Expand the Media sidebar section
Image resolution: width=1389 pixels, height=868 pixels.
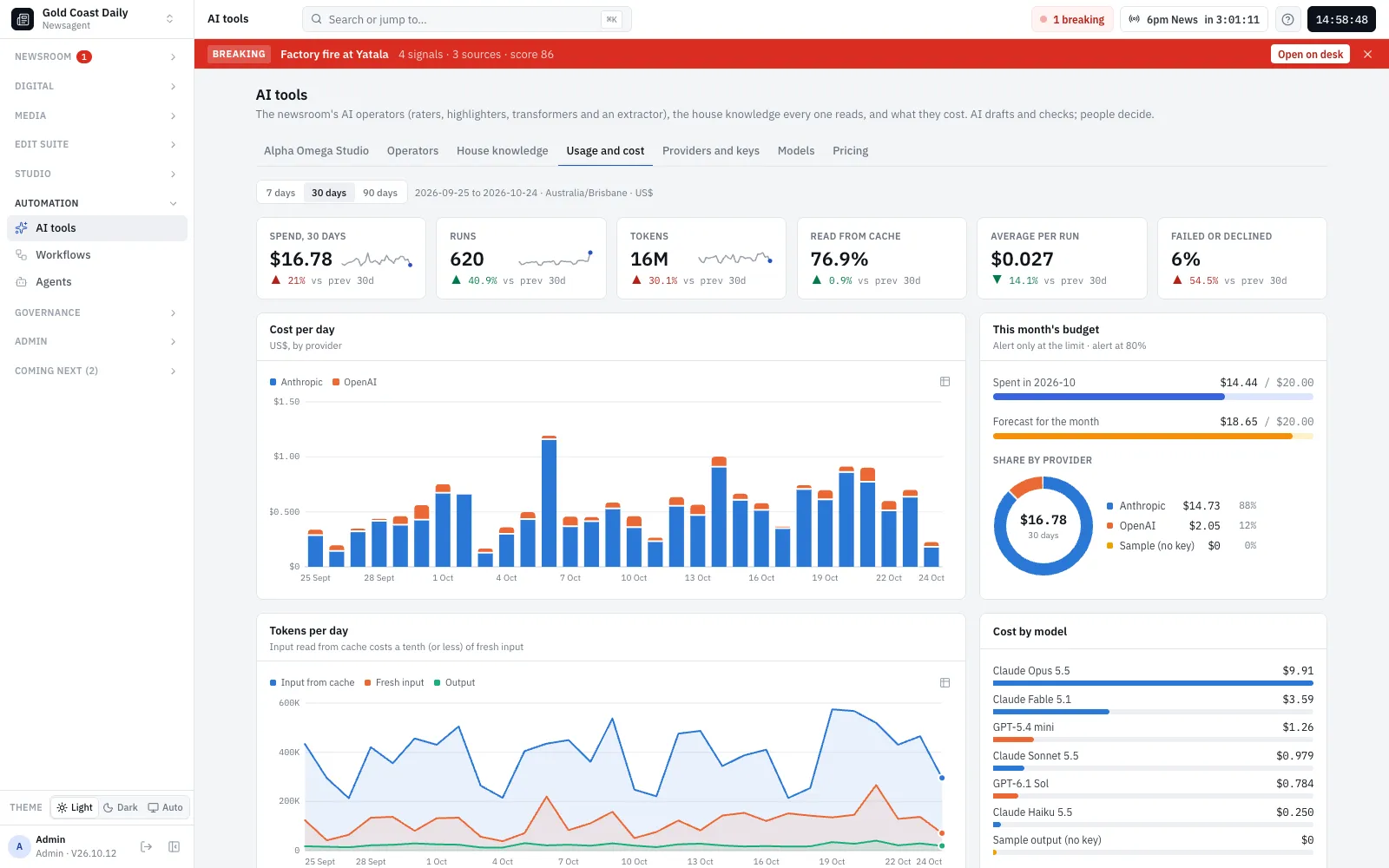96,115
